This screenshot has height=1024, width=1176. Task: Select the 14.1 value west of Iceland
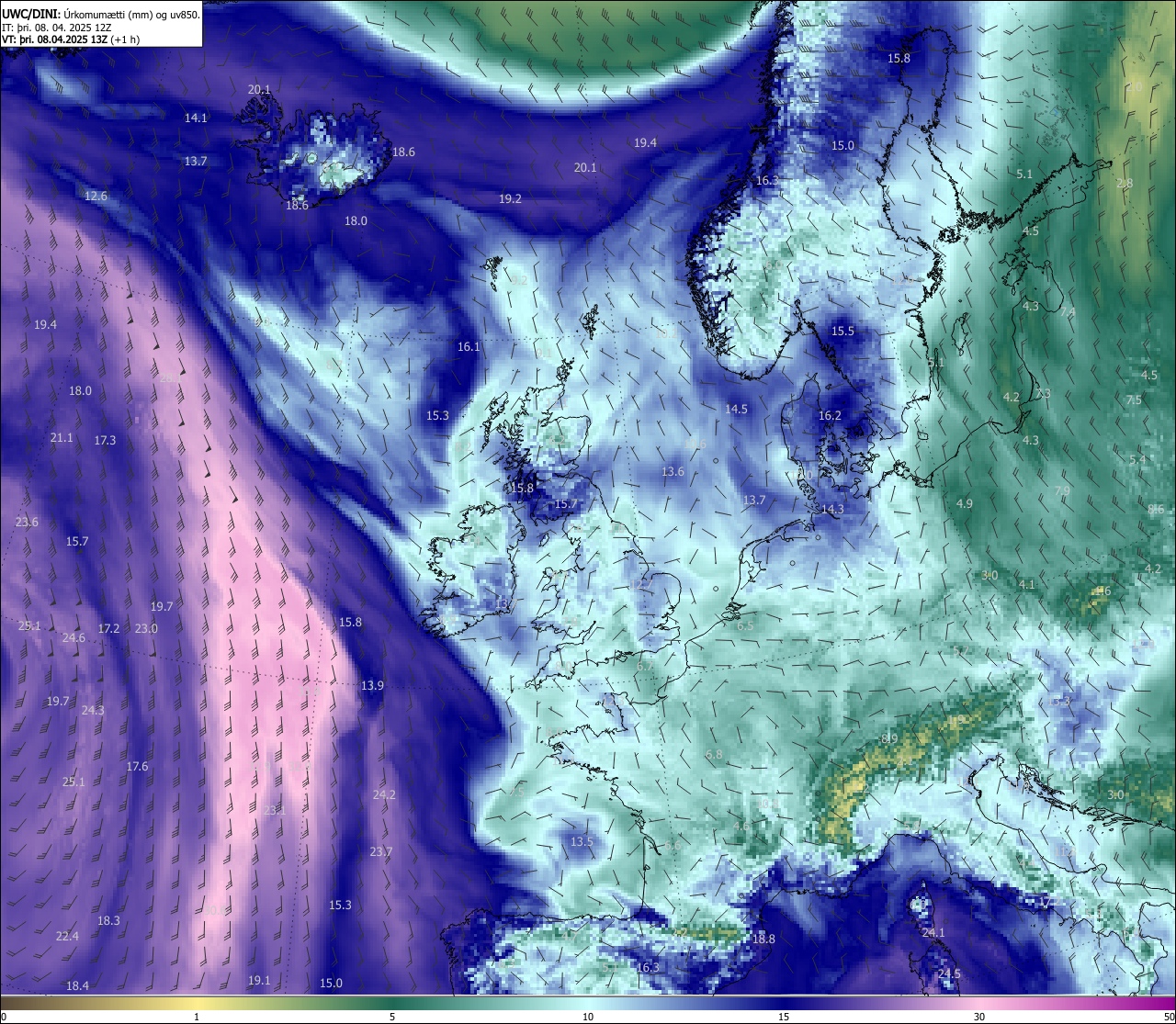coord(196,118)
